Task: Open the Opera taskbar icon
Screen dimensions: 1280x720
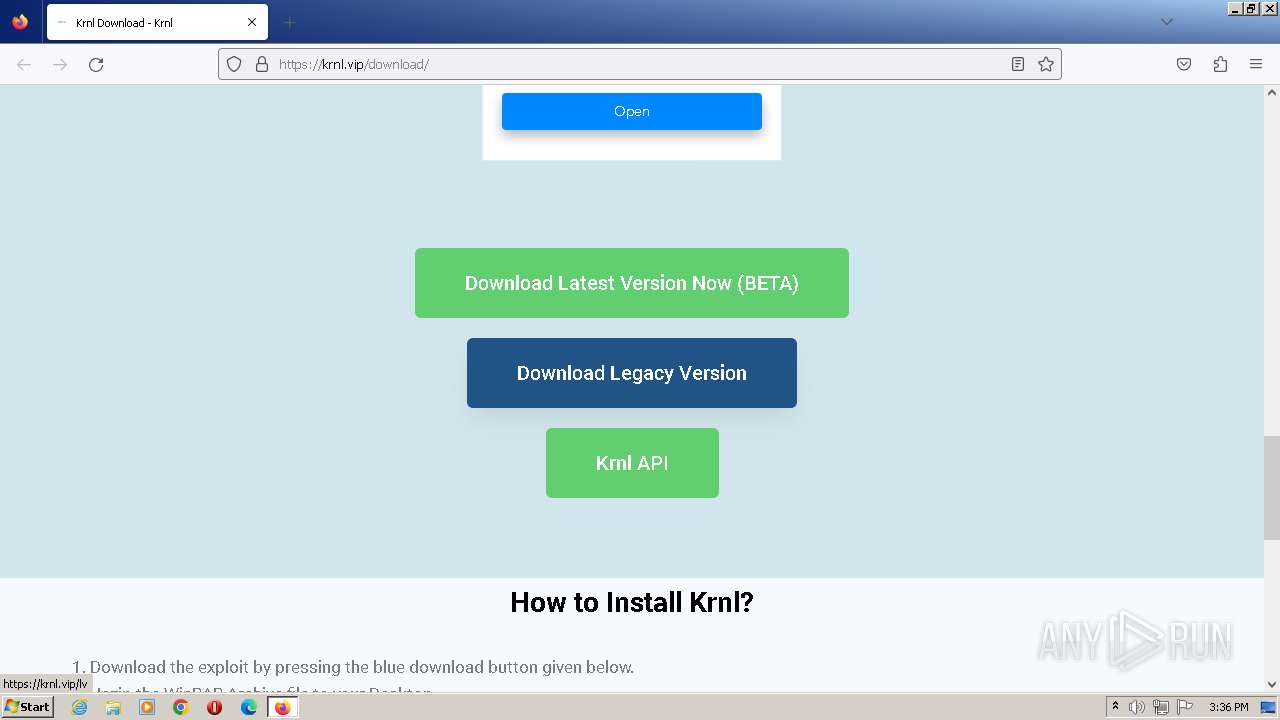Action: [x=214, y=707]
